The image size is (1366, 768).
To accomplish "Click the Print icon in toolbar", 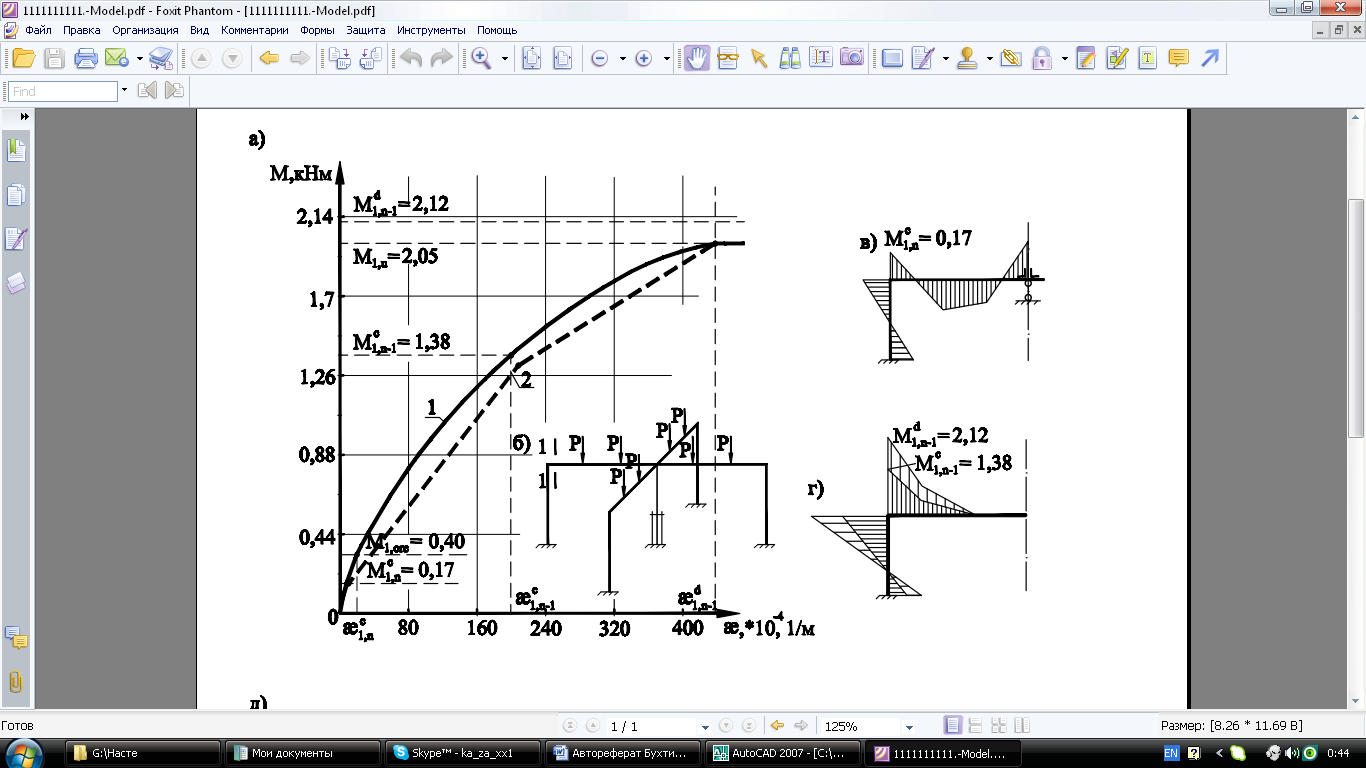I will 86,58.
